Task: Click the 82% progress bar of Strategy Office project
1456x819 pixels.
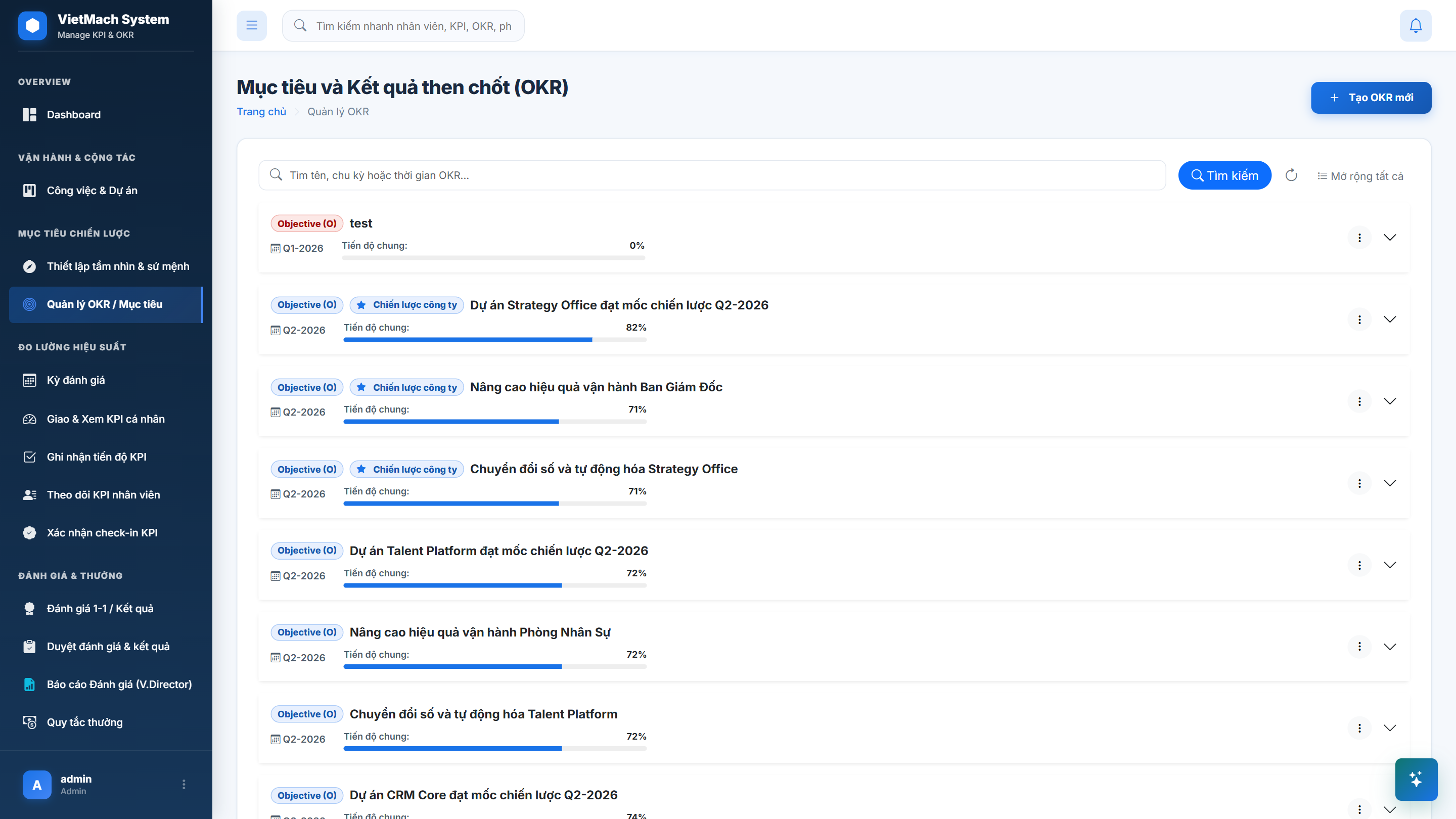Action: pos(494,340)
